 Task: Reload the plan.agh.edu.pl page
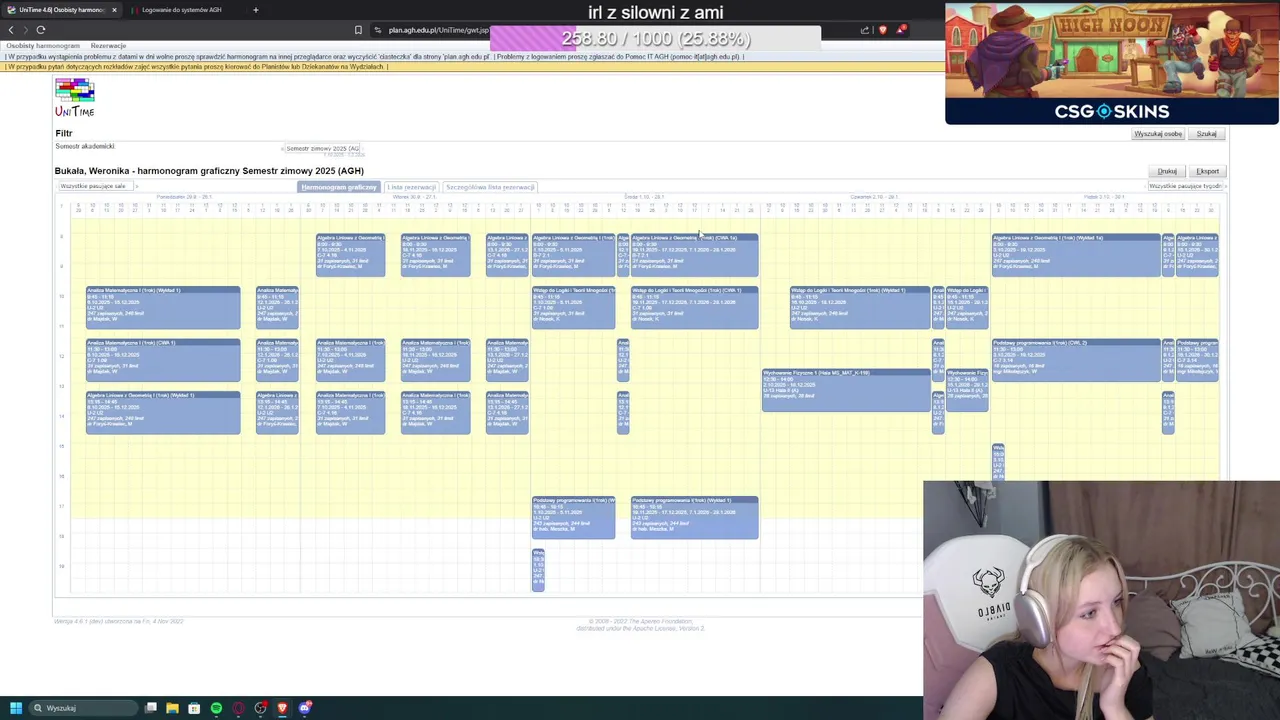click(x=41, y=30)
